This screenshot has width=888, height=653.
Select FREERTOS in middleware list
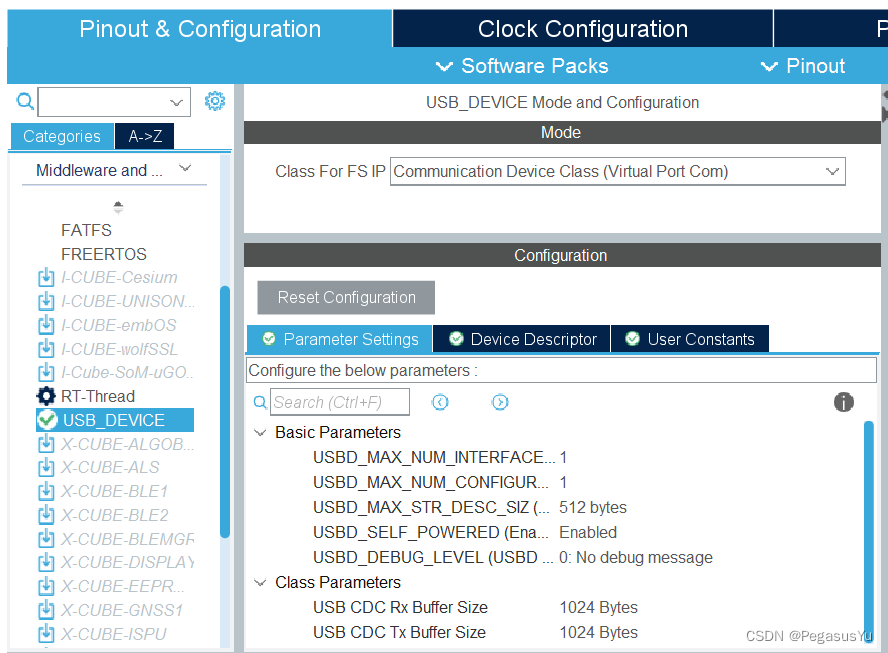pos(104,254)
